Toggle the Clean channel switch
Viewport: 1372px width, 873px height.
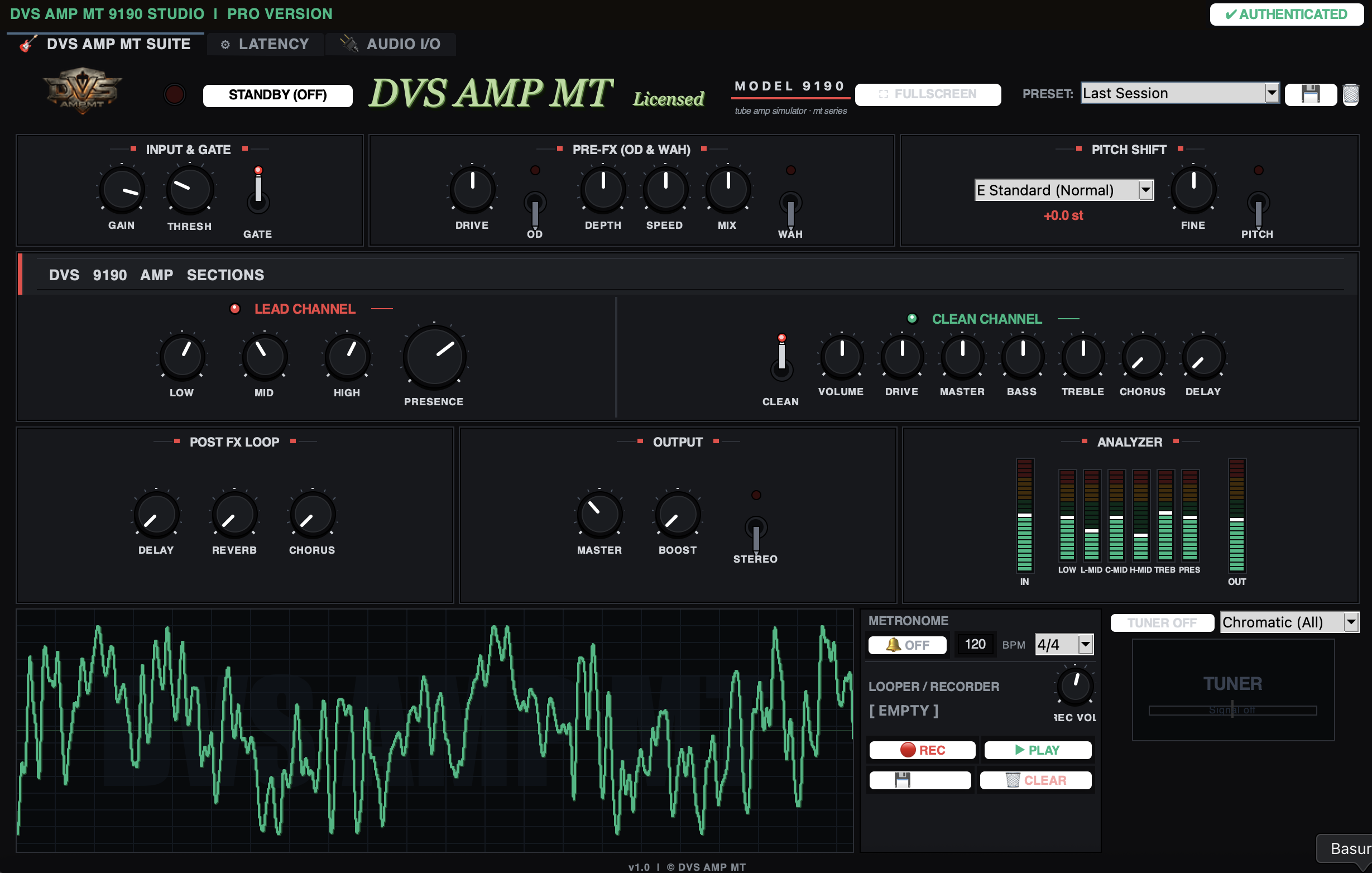click(781, 357)
